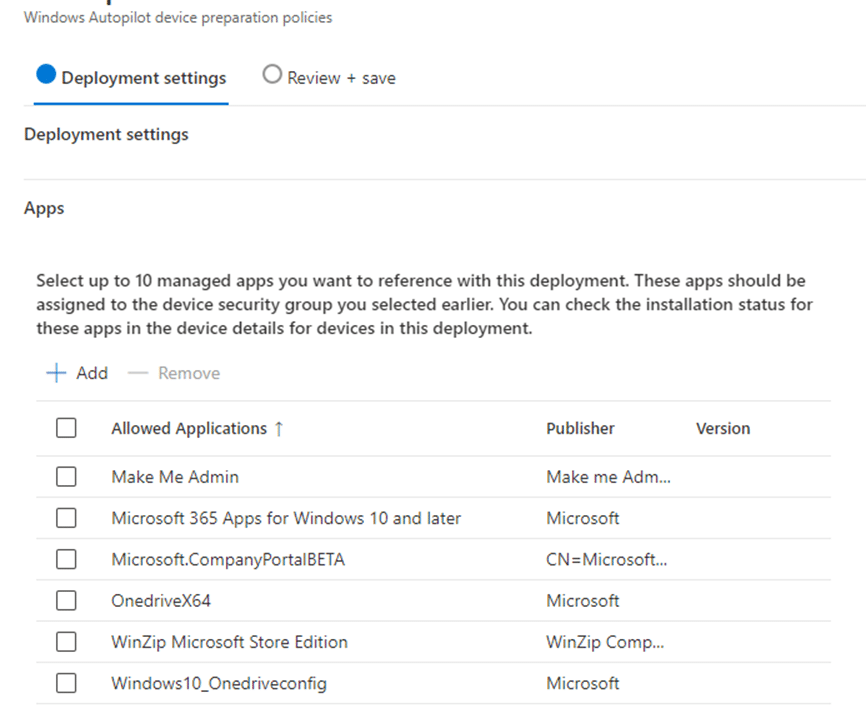Check the Make Me Admin row checkbox
Image resolution: width=866 pixels, height=713 pixels.
[66, 477]
